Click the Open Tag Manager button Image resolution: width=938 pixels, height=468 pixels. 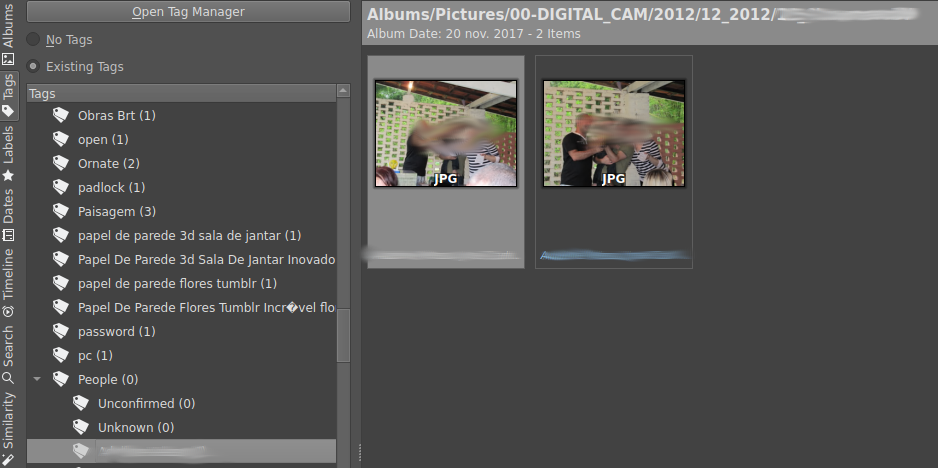[188, 12]
